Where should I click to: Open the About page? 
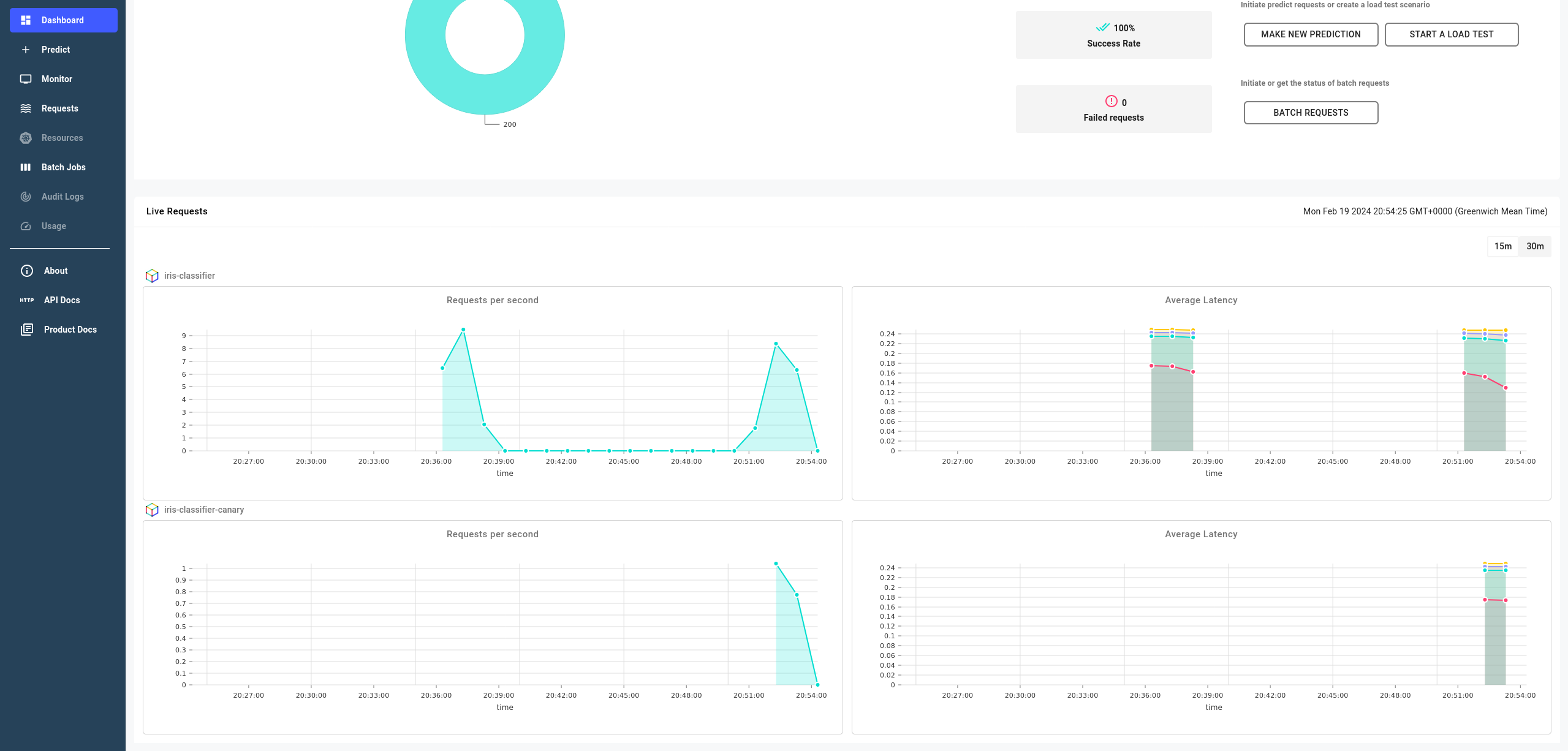64,271
